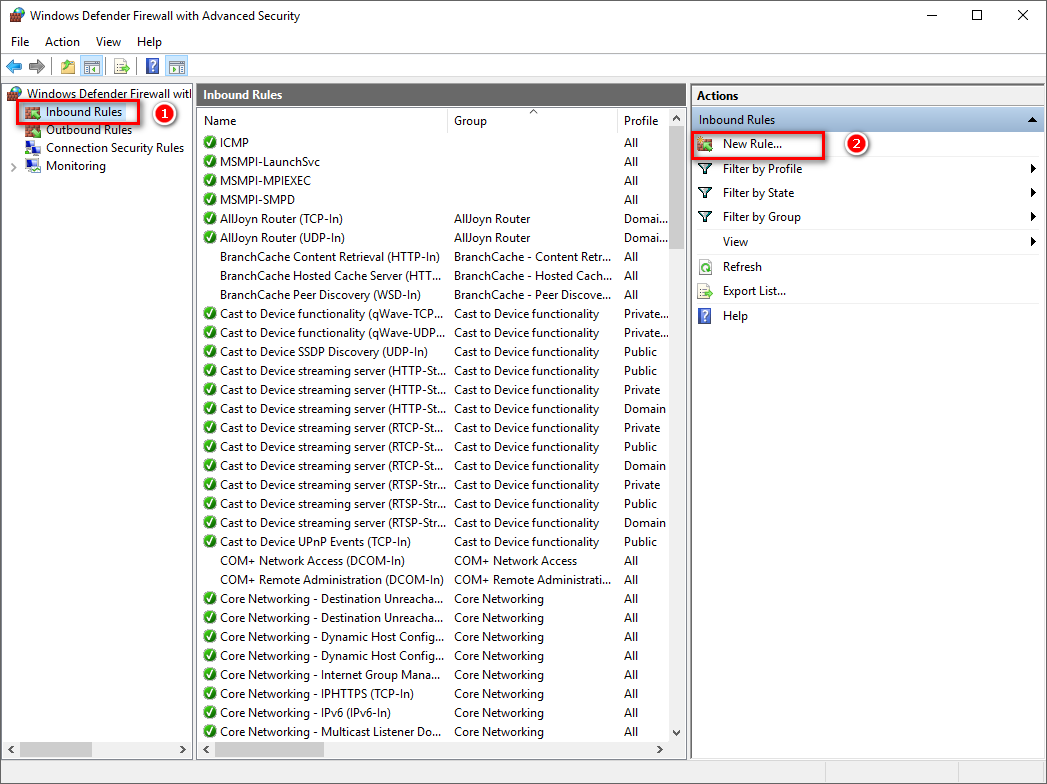This screenshot has height=784, width=1047.
Task: Select the enabled checkmark on ICMP rule
Action: coord(208,142)
